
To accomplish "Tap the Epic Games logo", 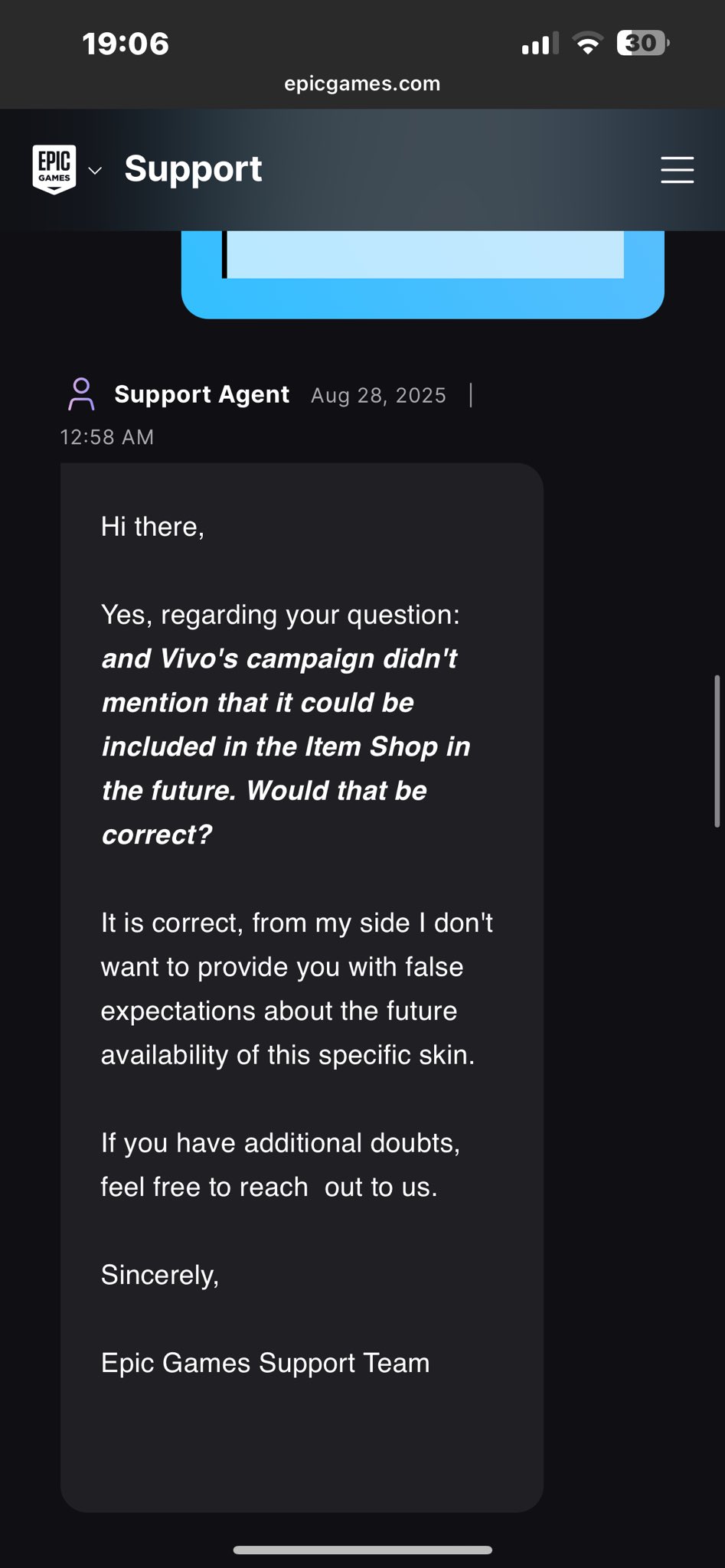I will (54, 169).
